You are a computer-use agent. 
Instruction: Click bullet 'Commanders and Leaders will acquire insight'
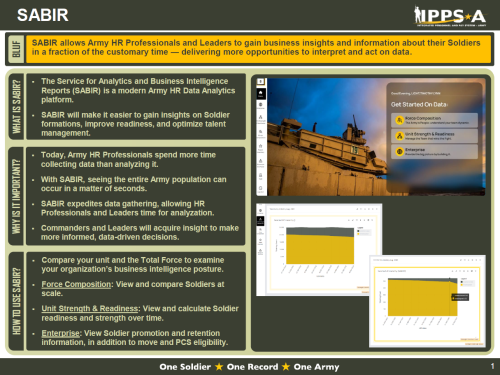[140, 233]
